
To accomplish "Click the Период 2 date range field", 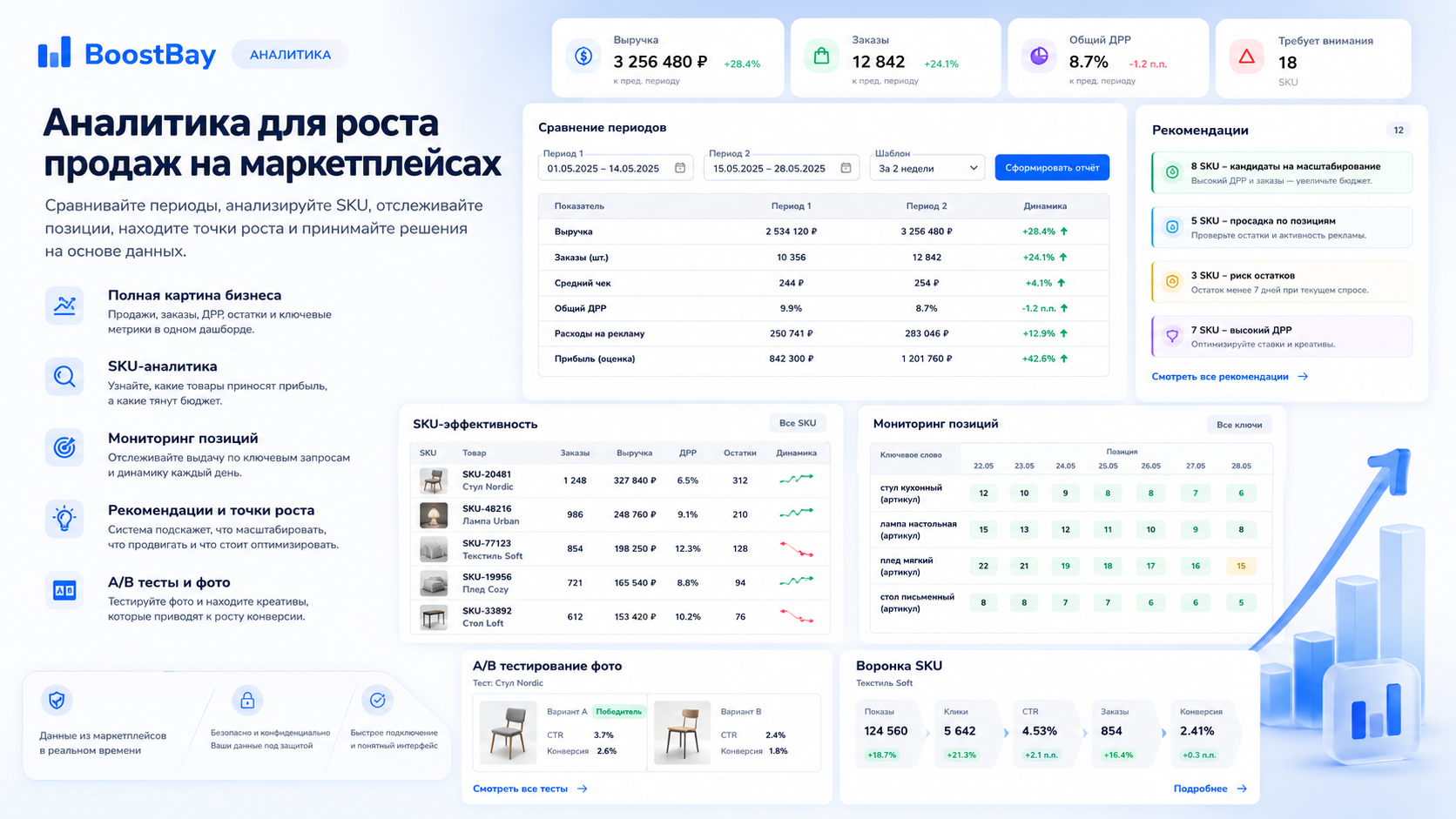I will [x=781, y=168].
